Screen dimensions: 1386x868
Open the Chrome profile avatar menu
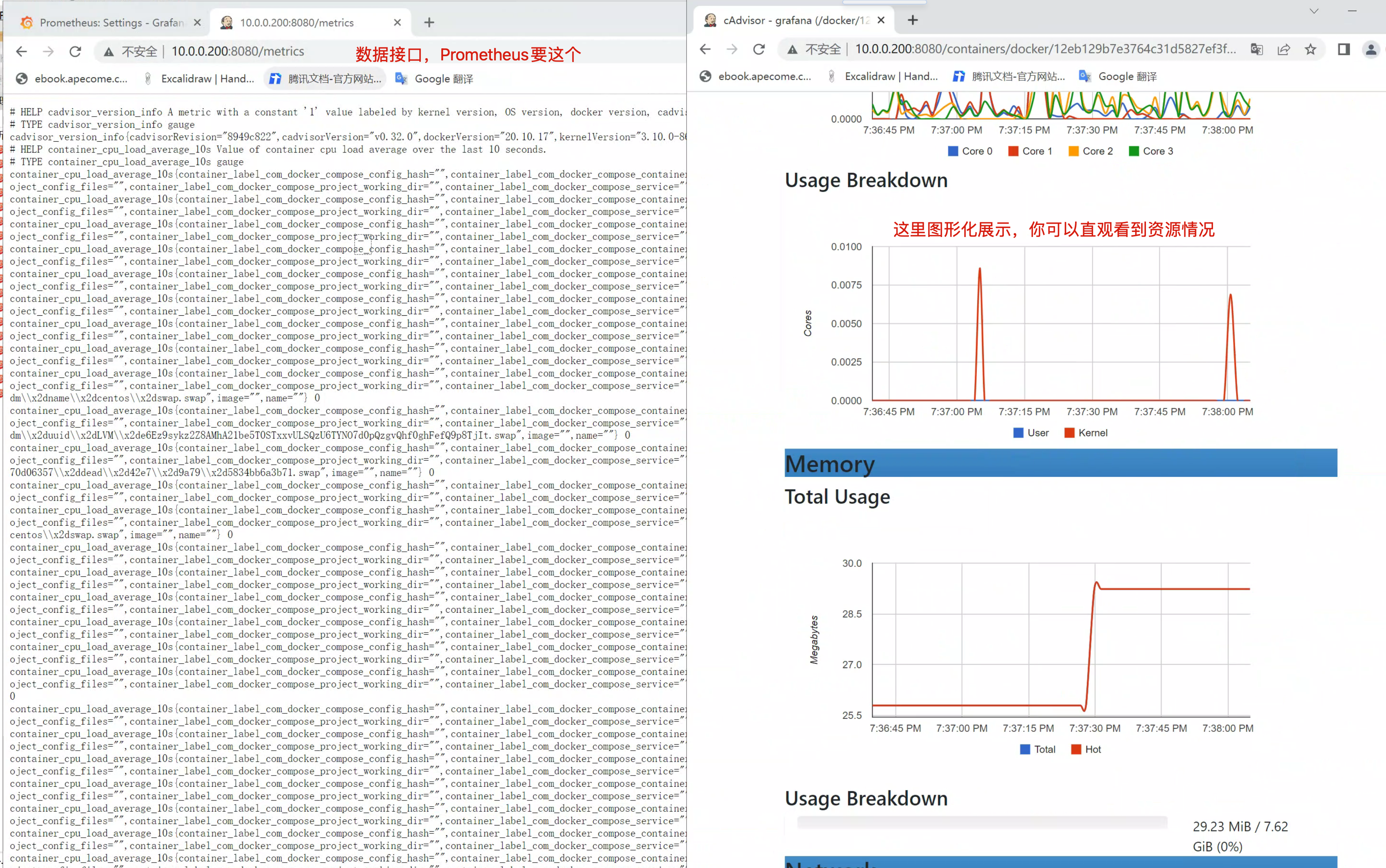tap(1371, 50)
